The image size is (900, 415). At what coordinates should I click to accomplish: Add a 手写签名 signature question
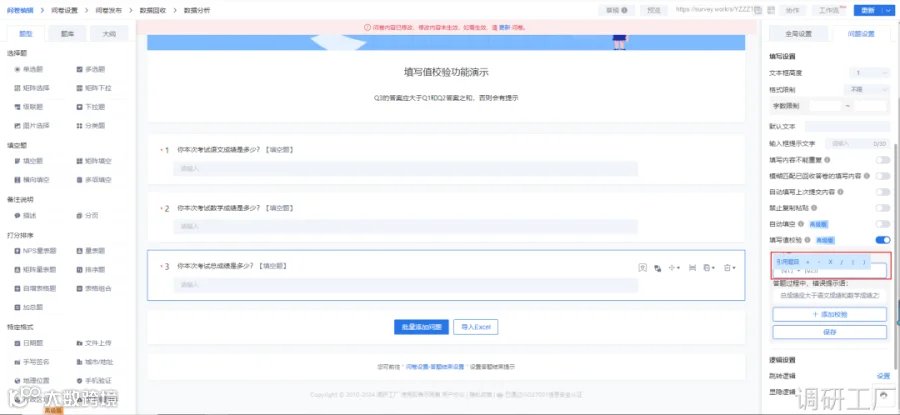(32, 362)
